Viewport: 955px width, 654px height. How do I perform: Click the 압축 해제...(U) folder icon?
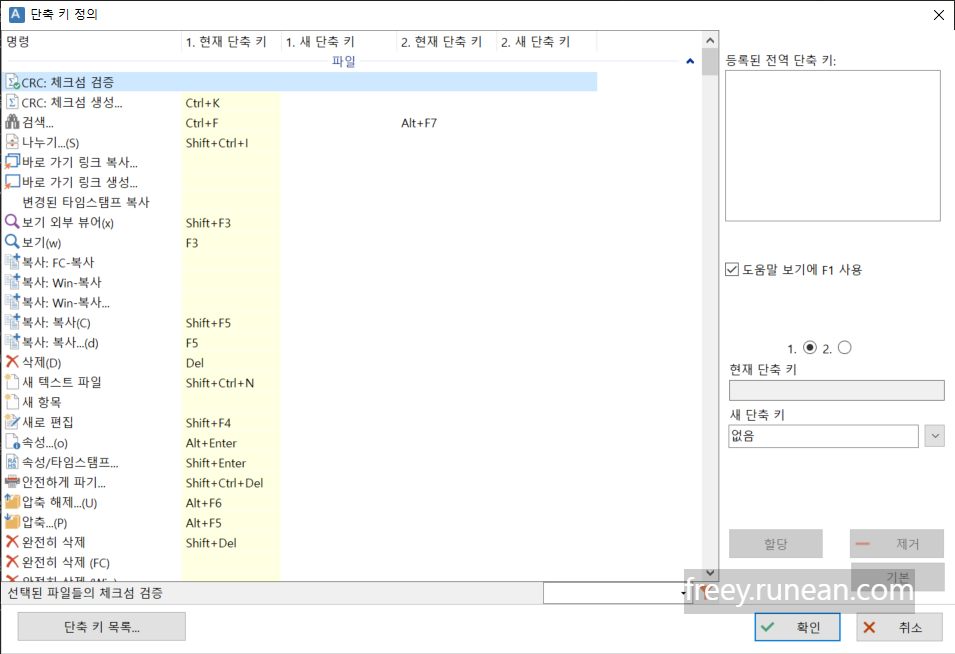tap(12, 502)
